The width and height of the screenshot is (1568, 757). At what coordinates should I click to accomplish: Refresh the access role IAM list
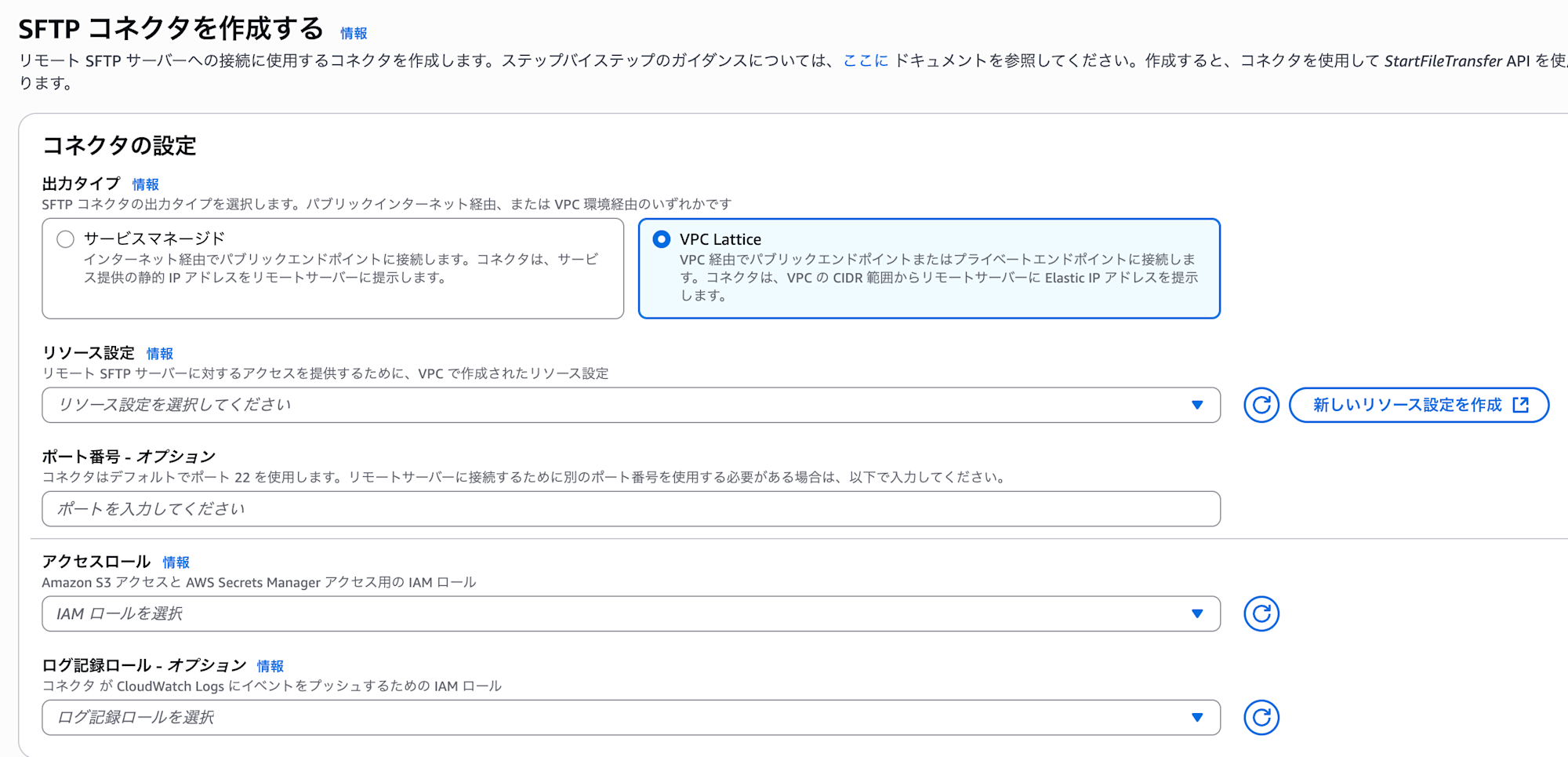(x=1261, y=613)
